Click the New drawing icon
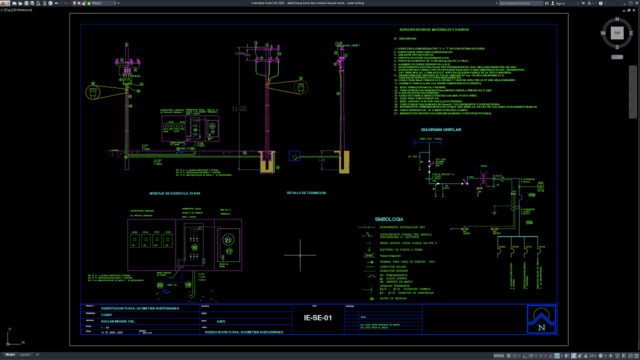 [x=14, y=3]
